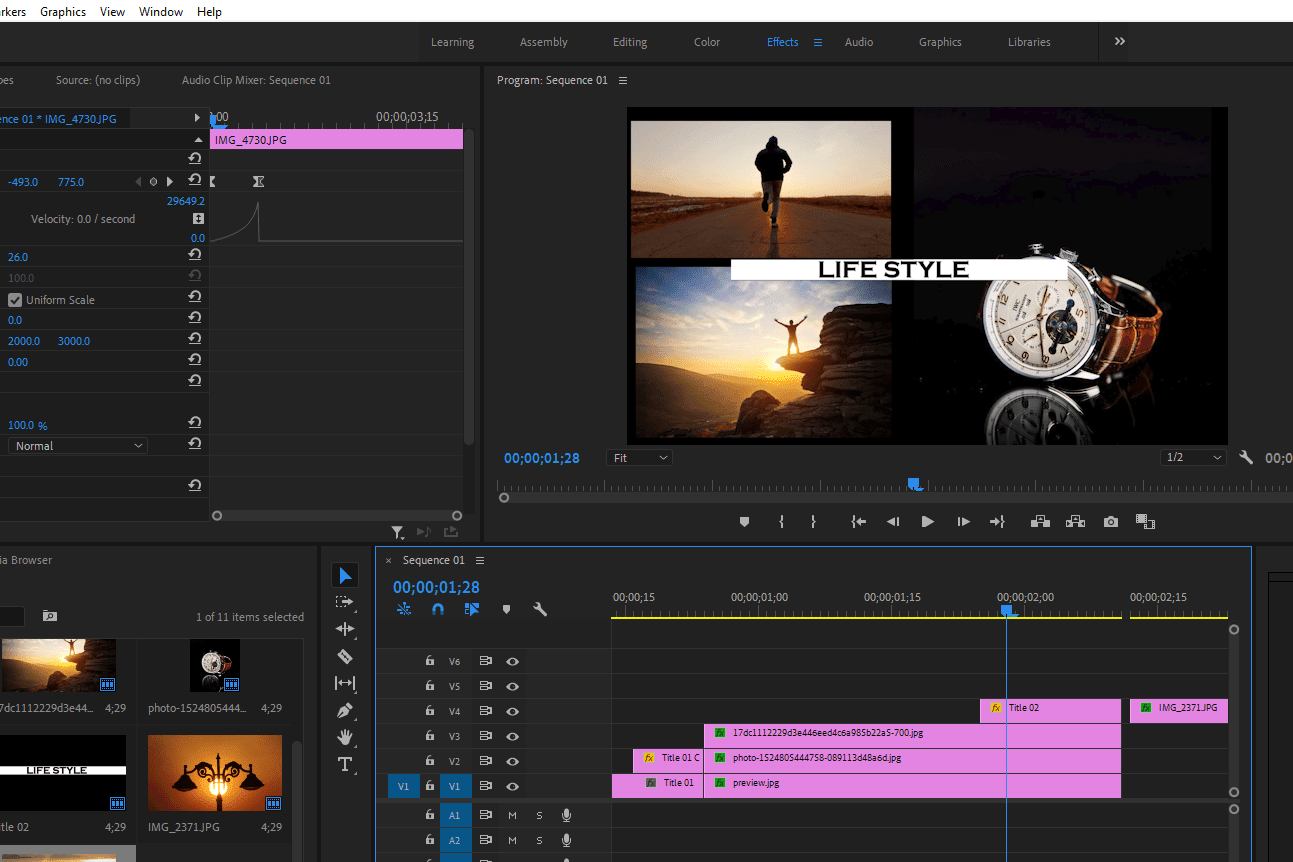Open the Audio Clip Mixer panel
Viewport: 1293px width, 862px height.
[x=256, y=80]
